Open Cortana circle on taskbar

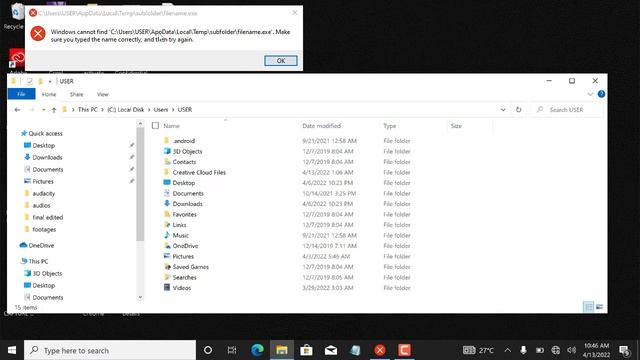(207, 350)
